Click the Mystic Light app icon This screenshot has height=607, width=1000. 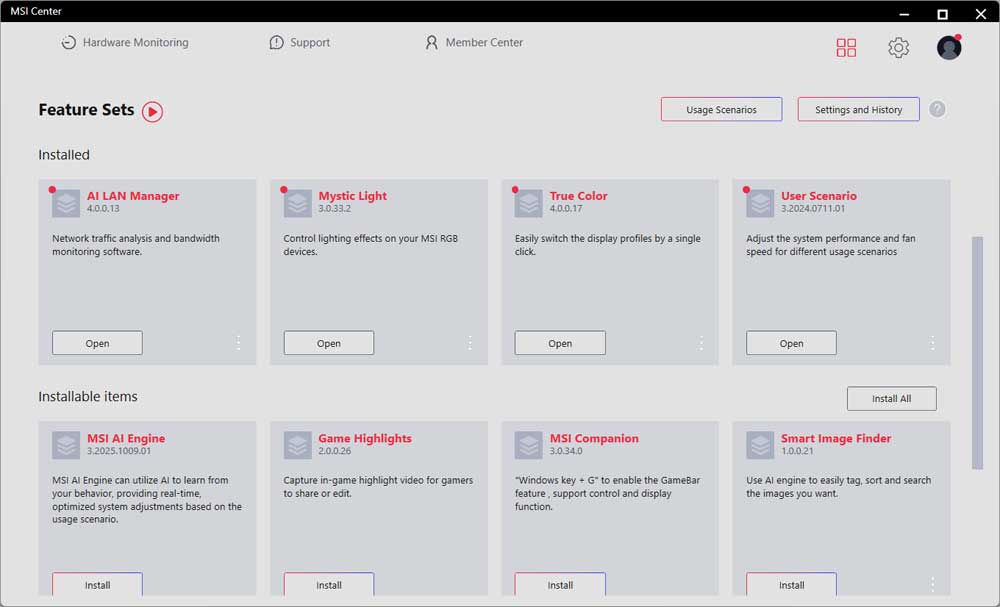pos(297,203)
